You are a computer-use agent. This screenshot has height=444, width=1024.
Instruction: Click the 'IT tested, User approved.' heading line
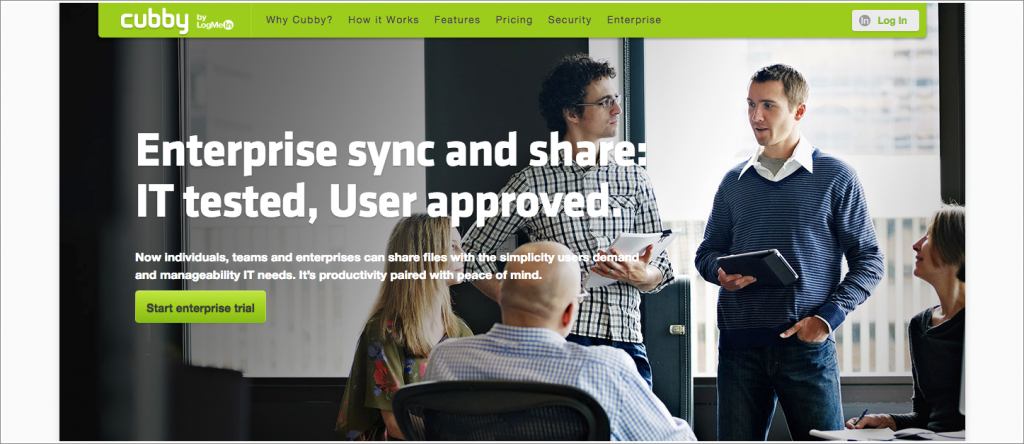379,199
